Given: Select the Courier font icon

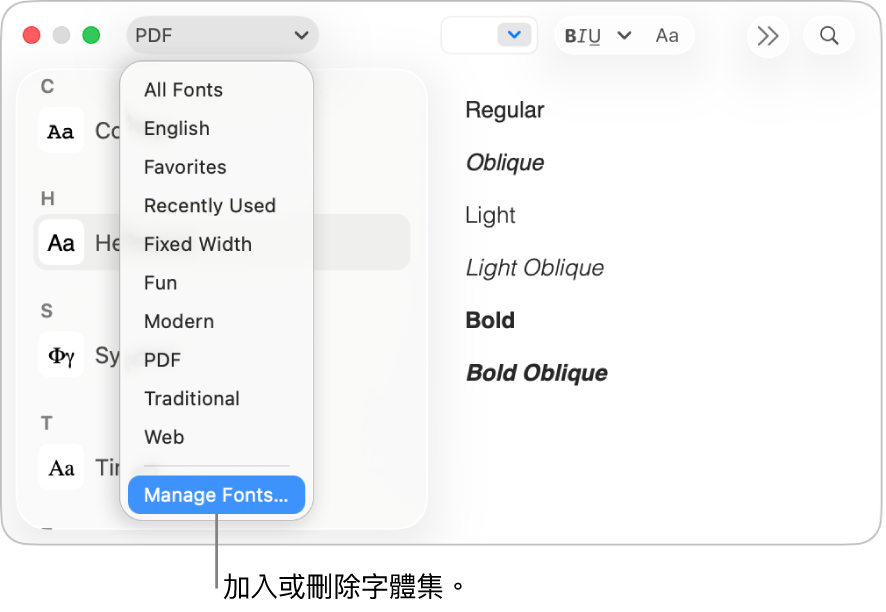Looking at the screenshot, I should (x=61, y=131).
